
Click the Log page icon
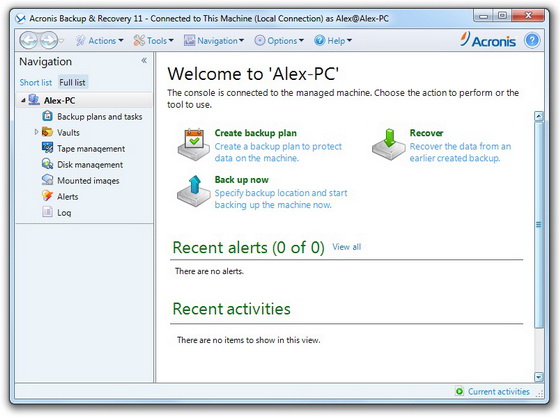click(48, 212)
